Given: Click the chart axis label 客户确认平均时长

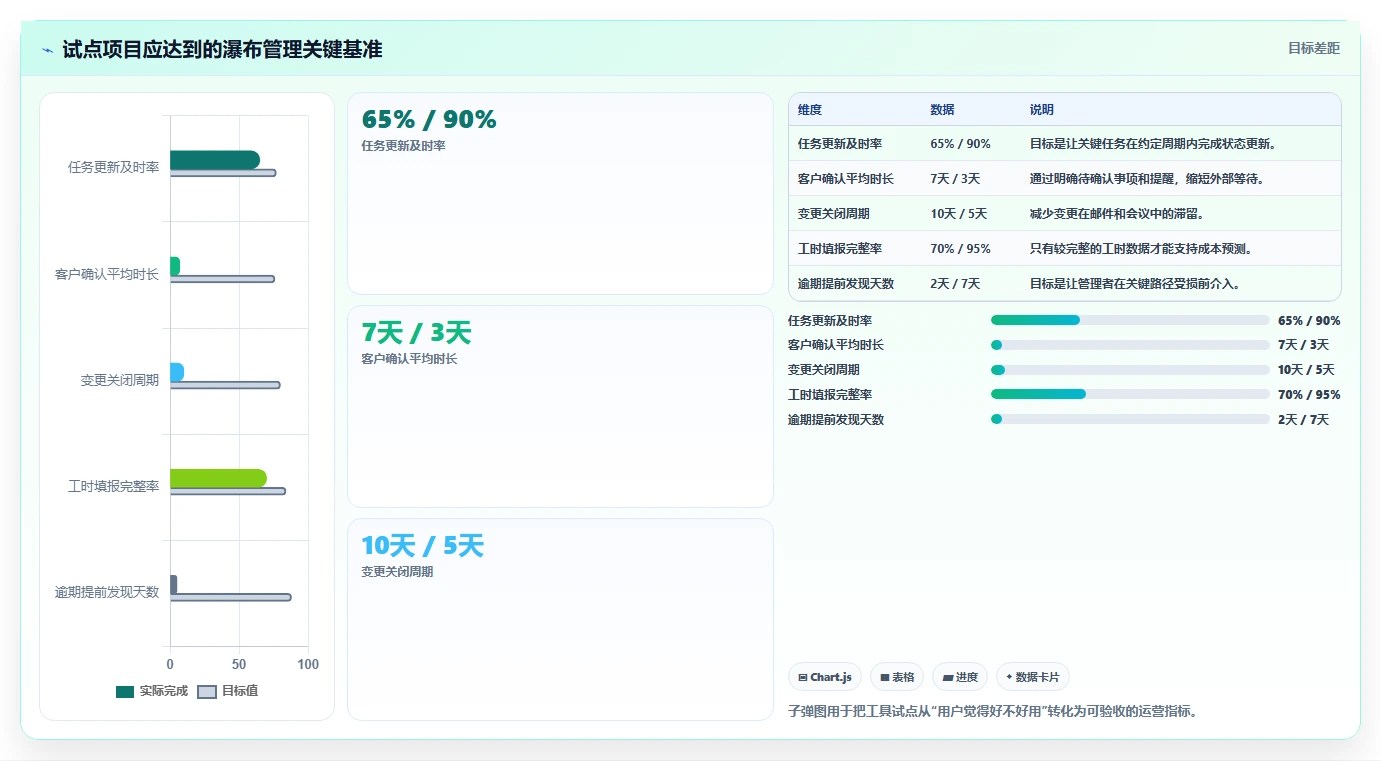Looking at the screenshot, I should (x=107, y=274).
